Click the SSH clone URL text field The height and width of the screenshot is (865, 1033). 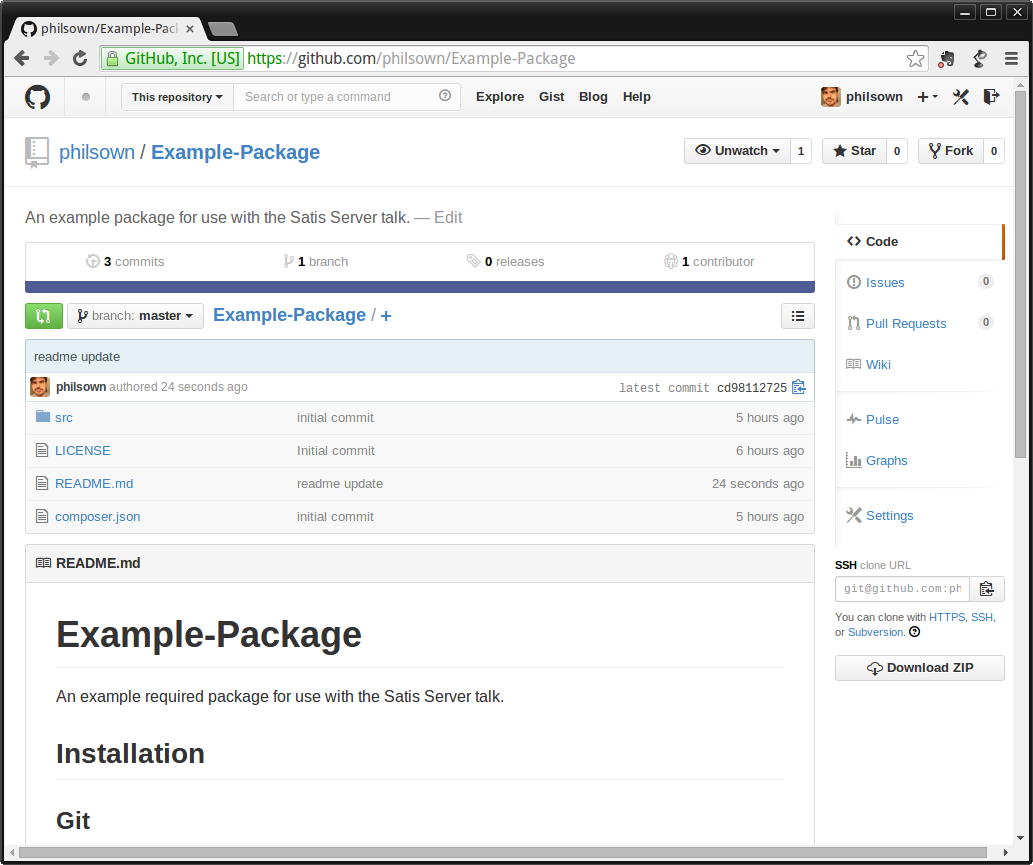[903, 588]
